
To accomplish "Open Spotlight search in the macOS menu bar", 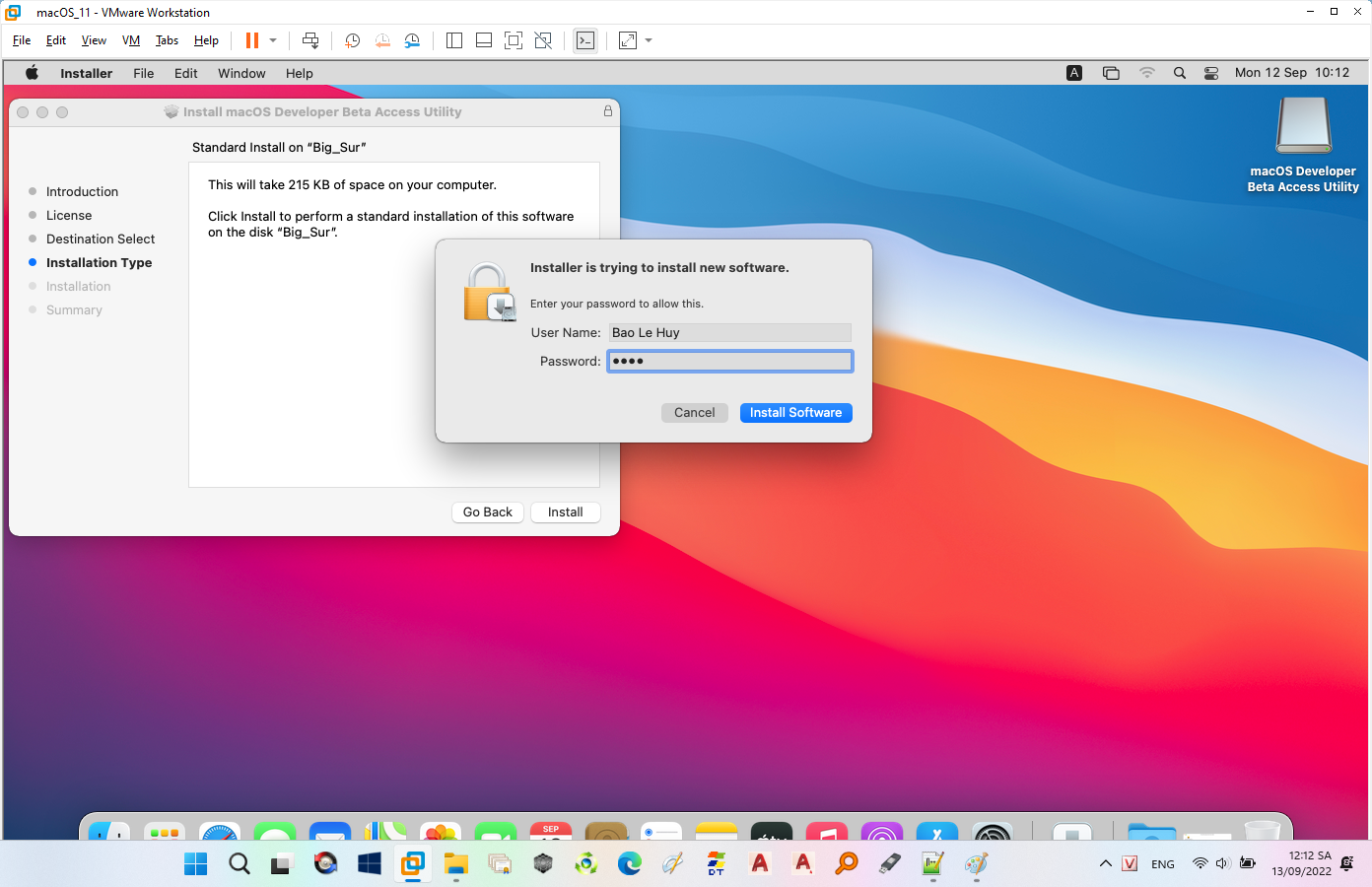I will pyautogui.click(x=1180, y=73).
